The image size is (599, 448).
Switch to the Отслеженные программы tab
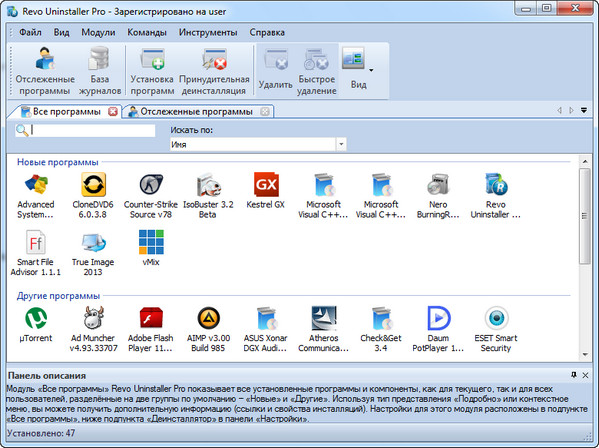click(x=196, y=112)
